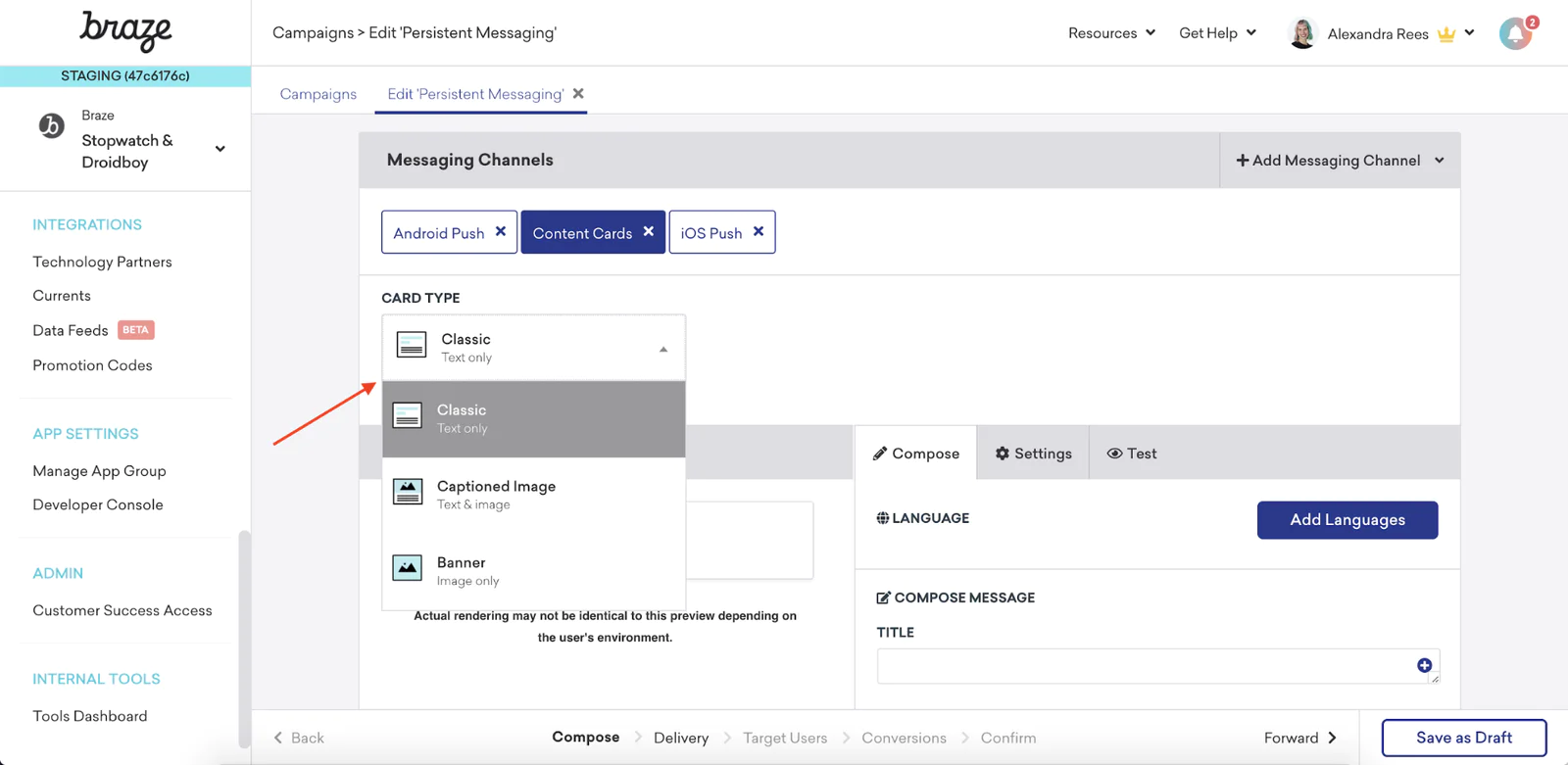Click into the Title input field
Image resolution: width=1568 pixels, height=765 pixels.
(1142, 666)
